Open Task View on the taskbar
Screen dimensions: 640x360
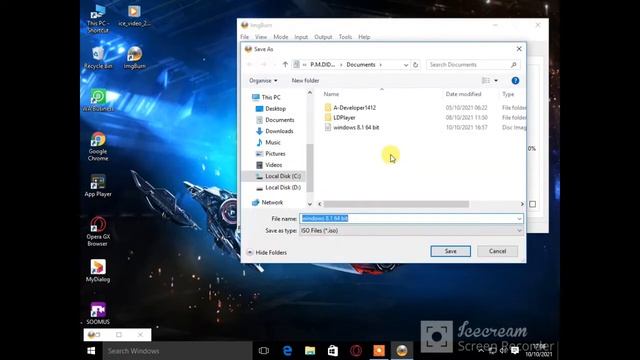click(264, 351)
